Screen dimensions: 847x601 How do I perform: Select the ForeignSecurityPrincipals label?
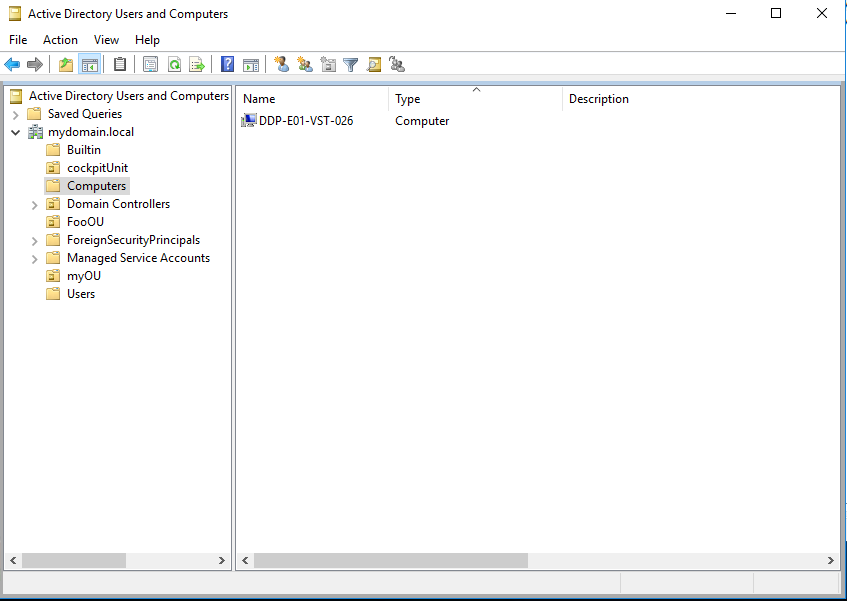coord(133,240)
